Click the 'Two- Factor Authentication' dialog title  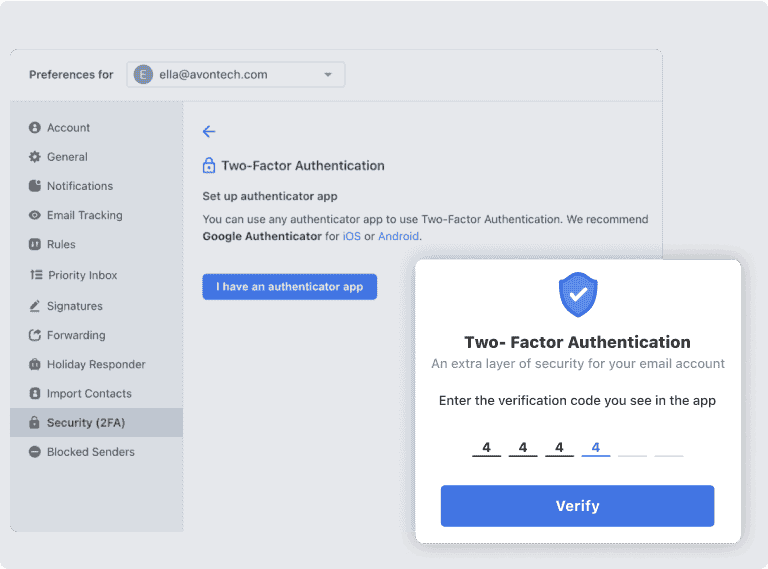pos(577,342)
